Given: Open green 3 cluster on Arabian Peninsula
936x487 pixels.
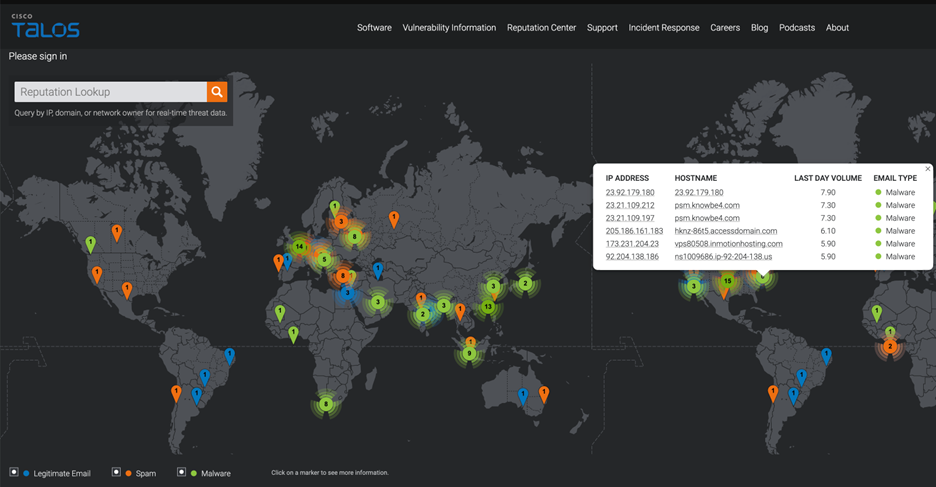Looking at the screenshot, I should pyautogui.click(x=377, y=302).
